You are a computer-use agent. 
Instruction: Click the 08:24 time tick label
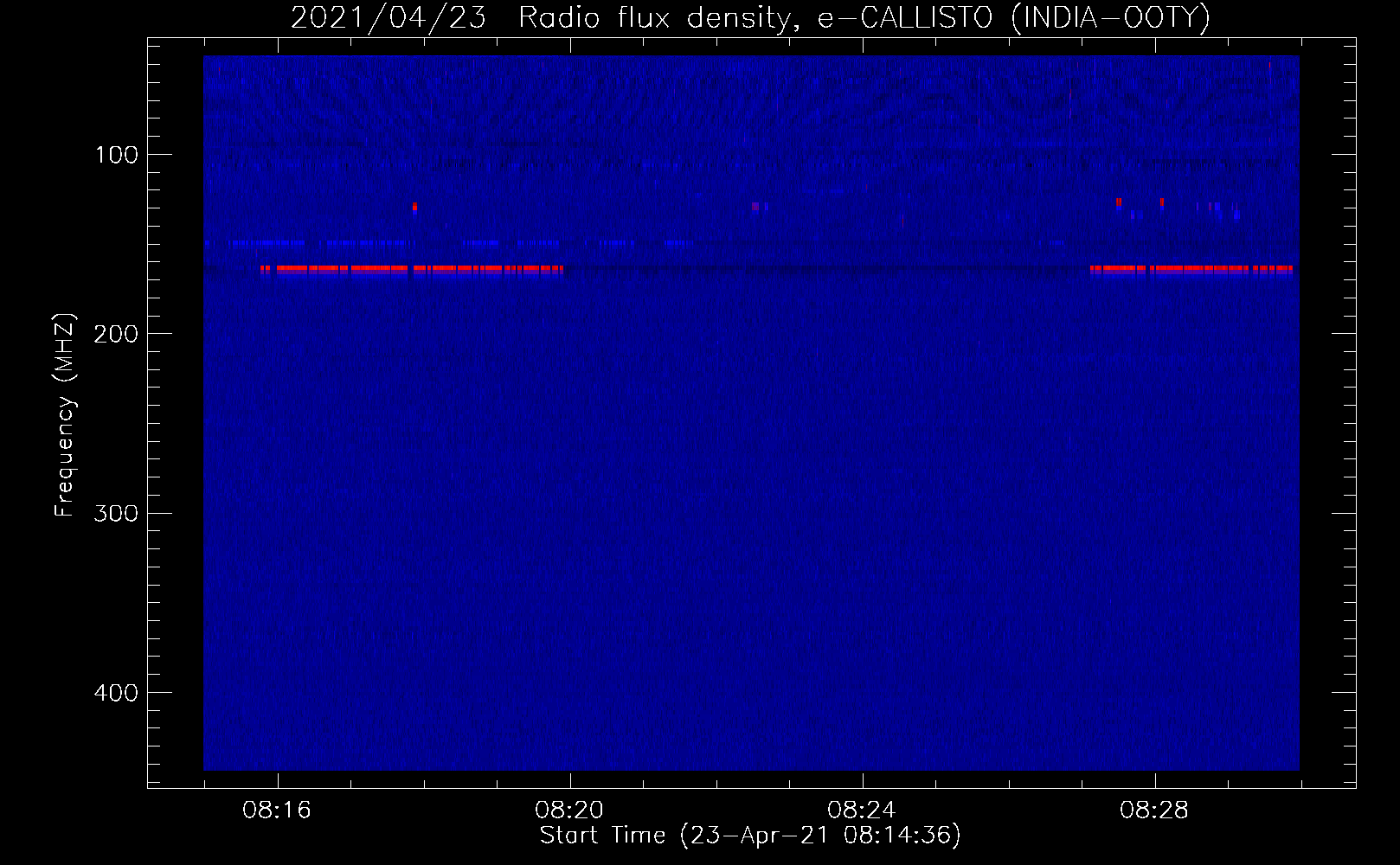tap(862, 811)
